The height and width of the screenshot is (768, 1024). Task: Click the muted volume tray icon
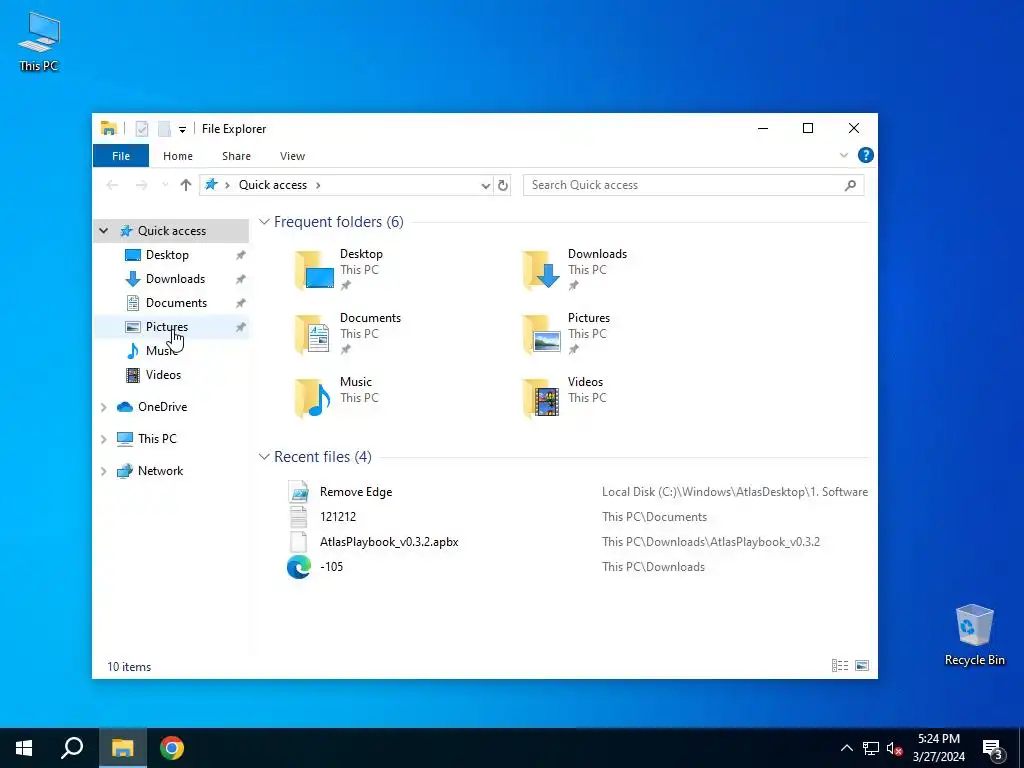tap(894, 748)
